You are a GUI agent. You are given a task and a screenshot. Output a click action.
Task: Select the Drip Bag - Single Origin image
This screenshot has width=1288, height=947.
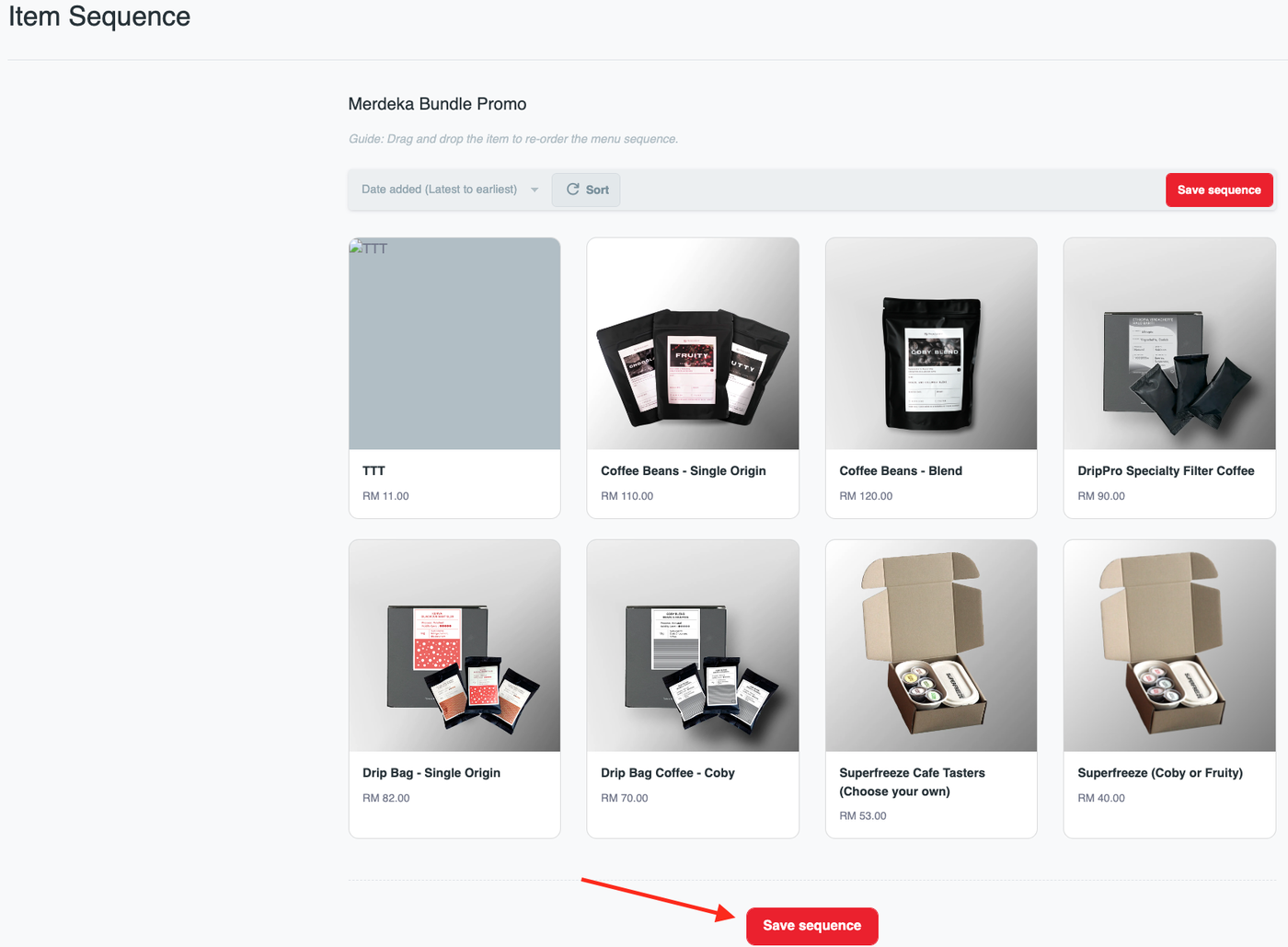(454, 646)
